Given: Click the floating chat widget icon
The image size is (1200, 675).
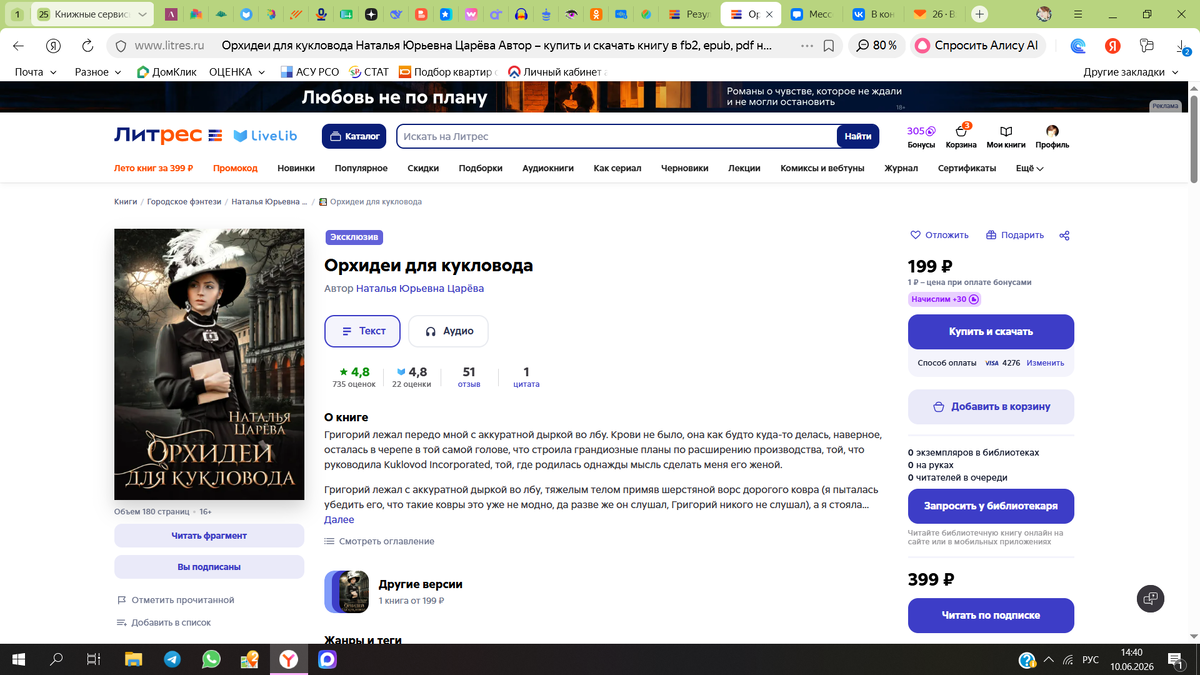Looking at the screenshot, I should click(1151, 598).
